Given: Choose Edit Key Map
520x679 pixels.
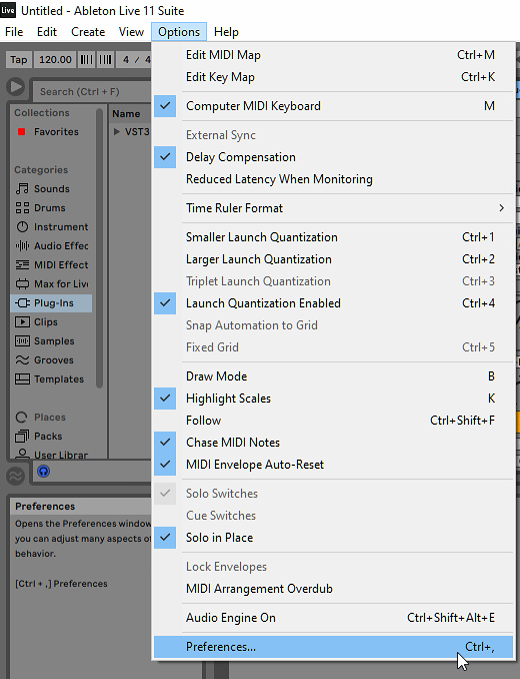Looking at the screenshot, I should [x=333, y=77].
